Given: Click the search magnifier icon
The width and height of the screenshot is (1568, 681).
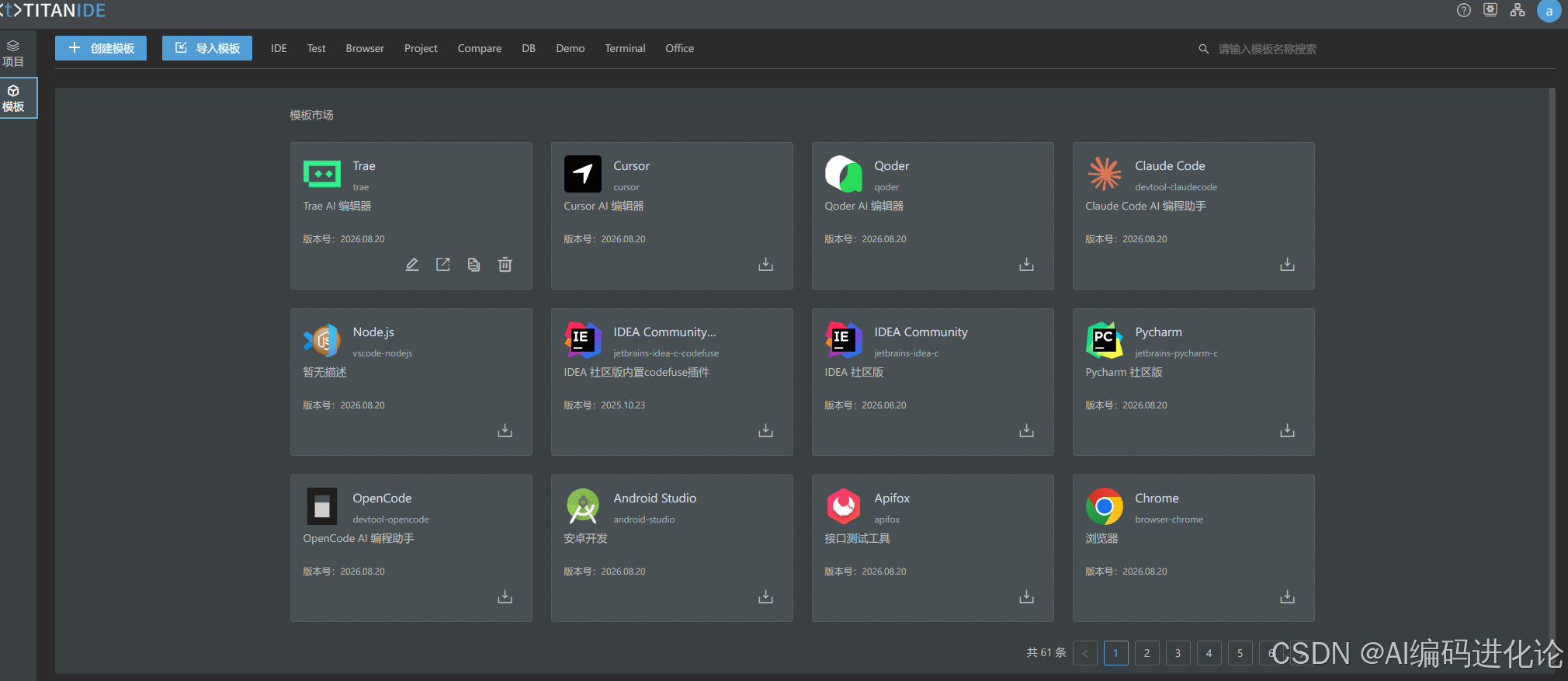Looking at the screenshot, I should pyautogui.click(x=1204, y=49).
